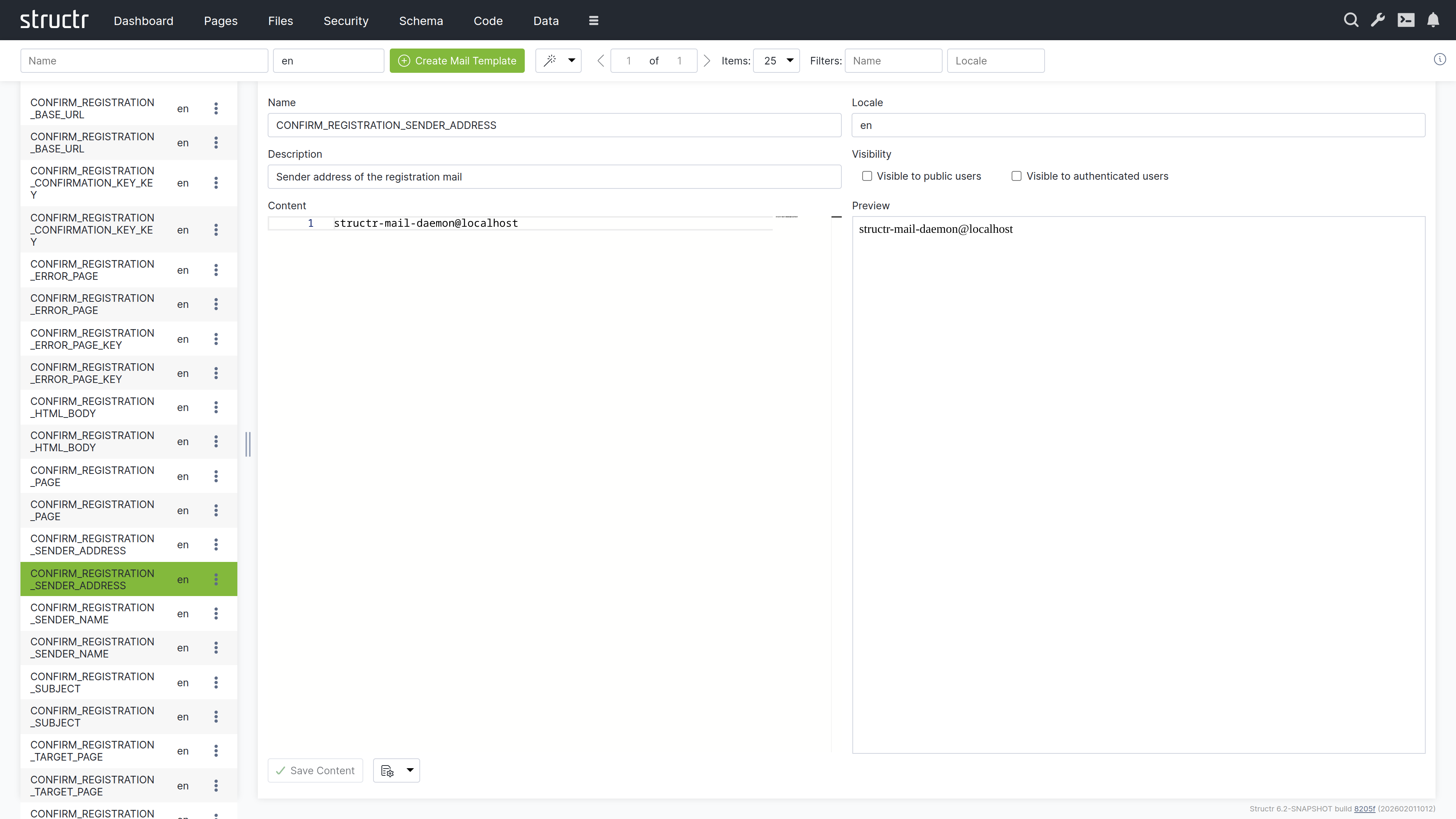The image size is (1456, 819).
Task: Open the kebab menu of the highlighted SENDER_ADDRESS entry
Action: (216, 579)
